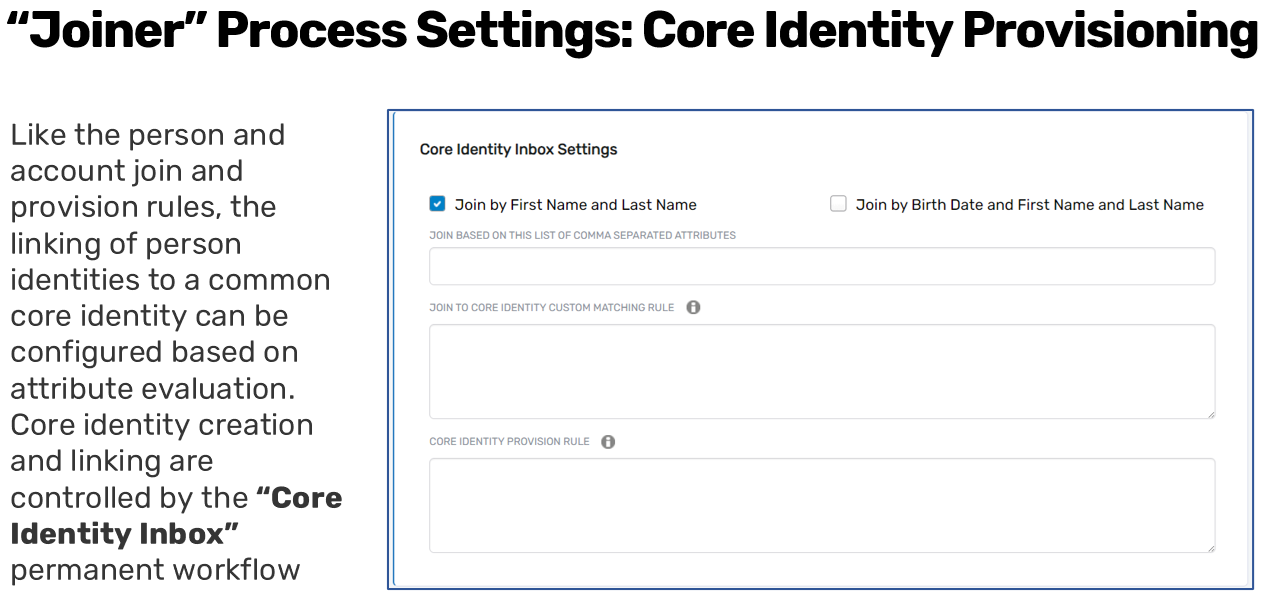Click 'JOIN BASED ON THIS LIST OF COMMA SEPARATED ATTRIBUTES' label

tap(582, 235)
